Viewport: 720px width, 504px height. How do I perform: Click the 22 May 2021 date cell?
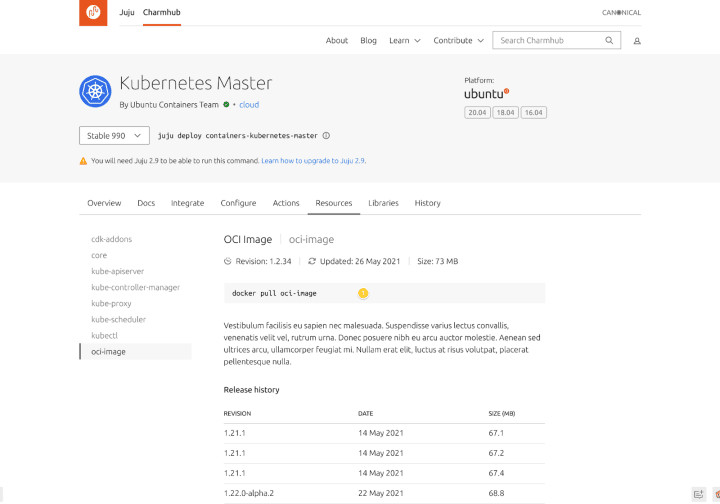pyautogui.click(x=381, y=493)
